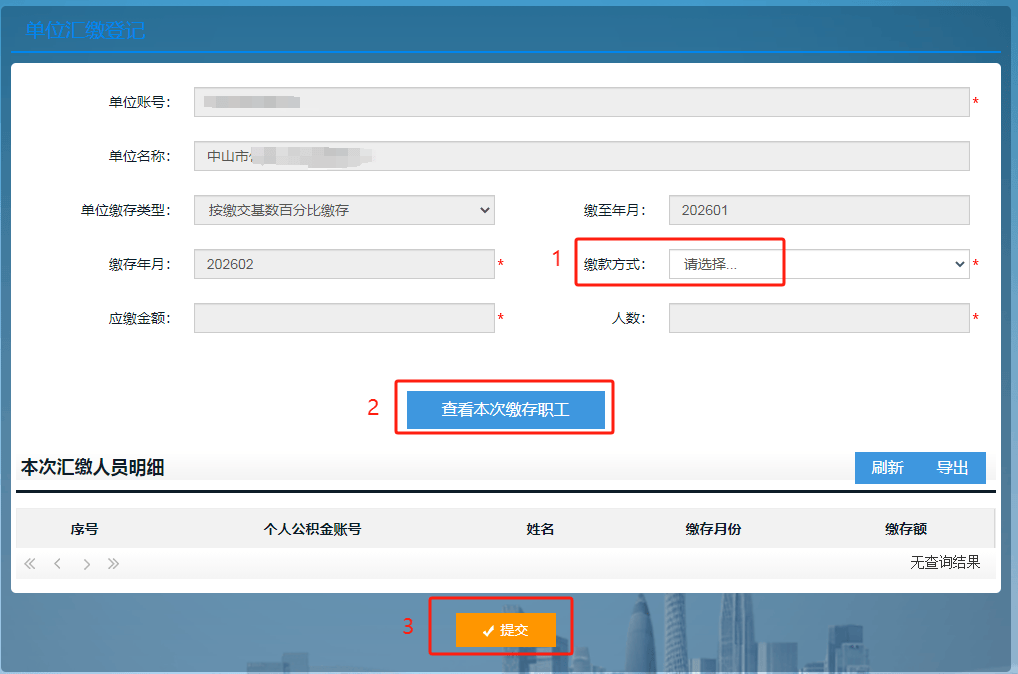
Task: Go to previous page of results
Action: pyautogui.click(x=58, y=564)
